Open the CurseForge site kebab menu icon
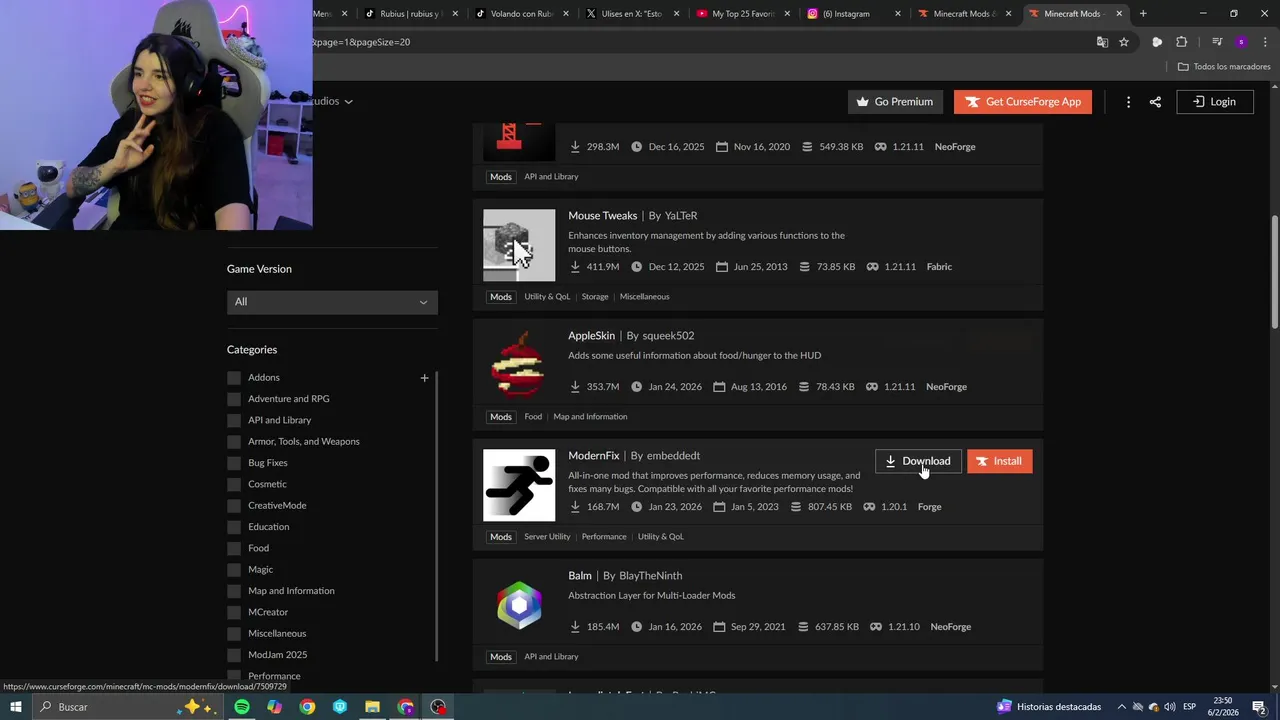The height and width of the screenshot is (720, 1280). [1128, 102]
